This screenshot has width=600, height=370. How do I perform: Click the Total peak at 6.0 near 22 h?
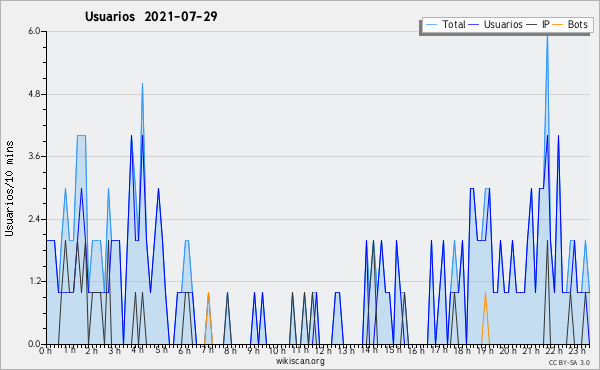(547, 36)
